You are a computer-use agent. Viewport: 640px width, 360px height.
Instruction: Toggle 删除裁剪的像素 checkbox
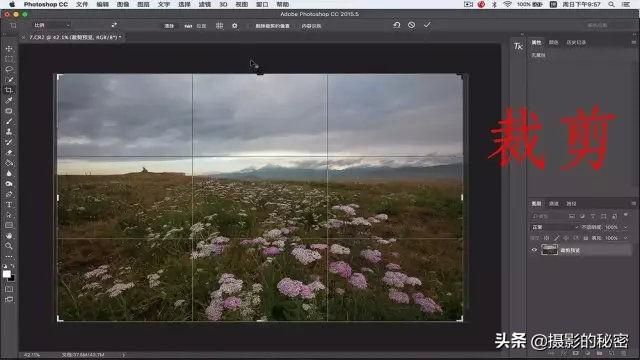pyautogui.click(x=250, y=26)
